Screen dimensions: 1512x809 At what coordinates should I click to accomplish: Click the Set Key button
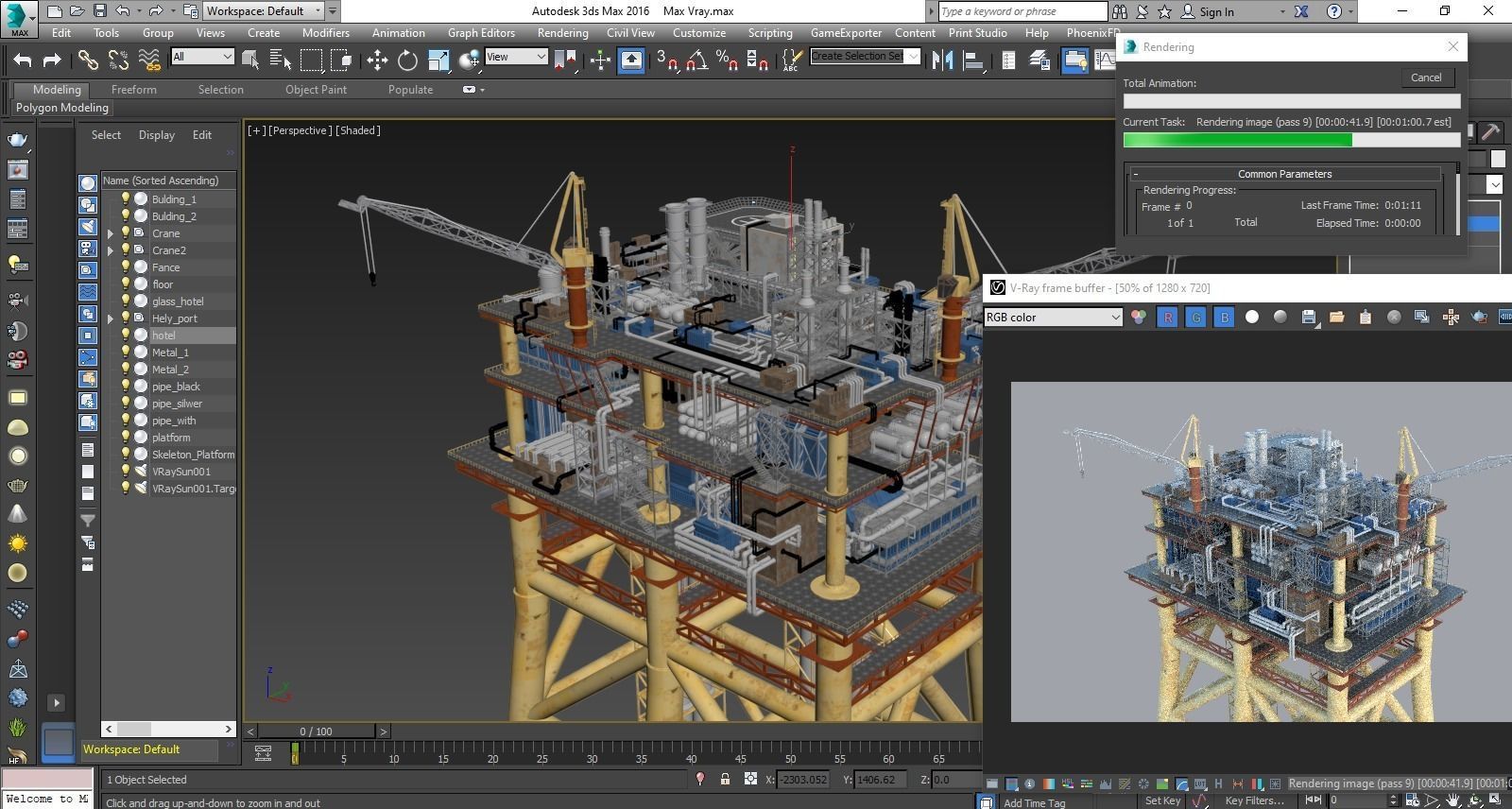coord(1162,800)
